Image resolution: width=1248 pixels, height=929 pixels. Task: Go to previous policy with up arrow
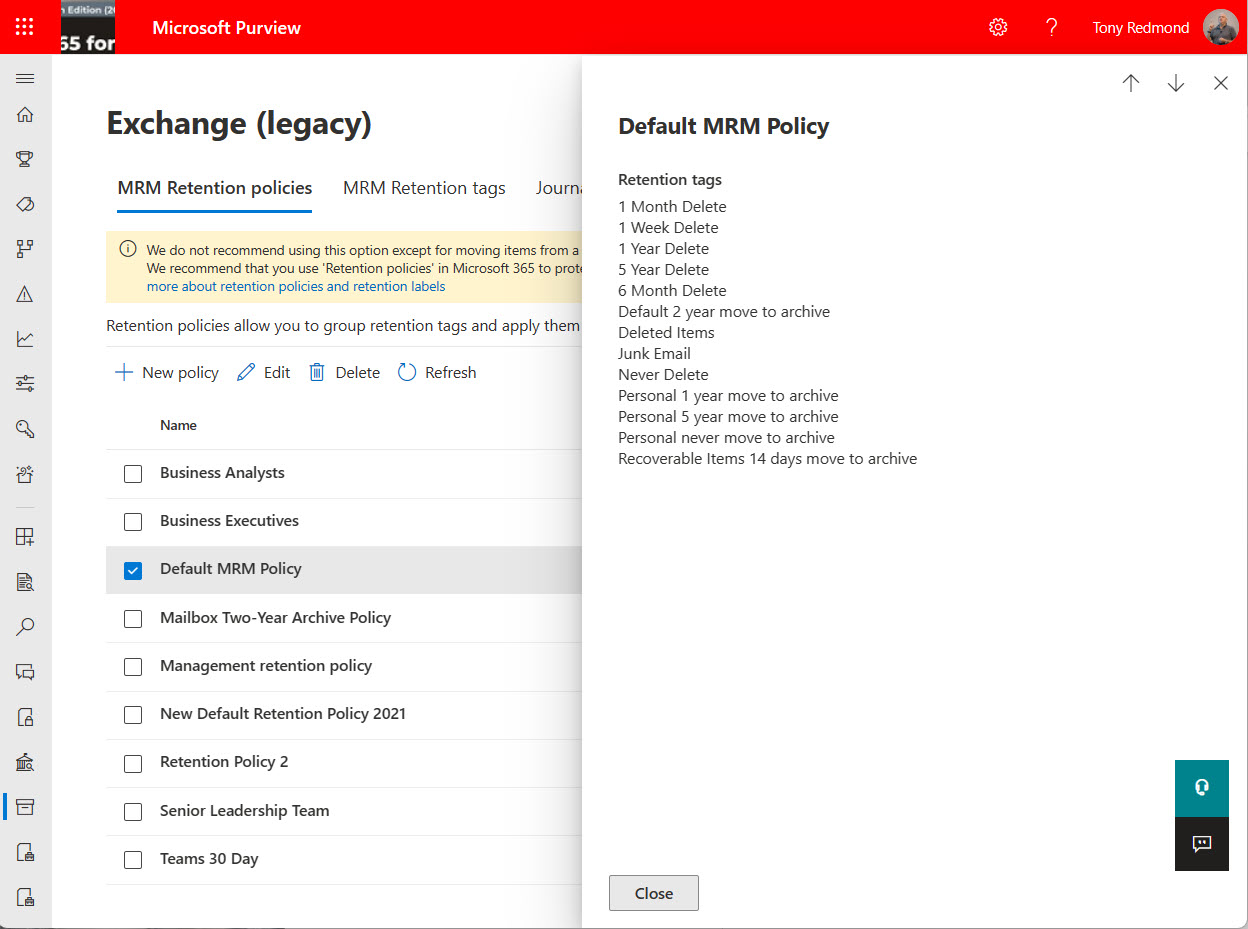(x=1131, y=84)
